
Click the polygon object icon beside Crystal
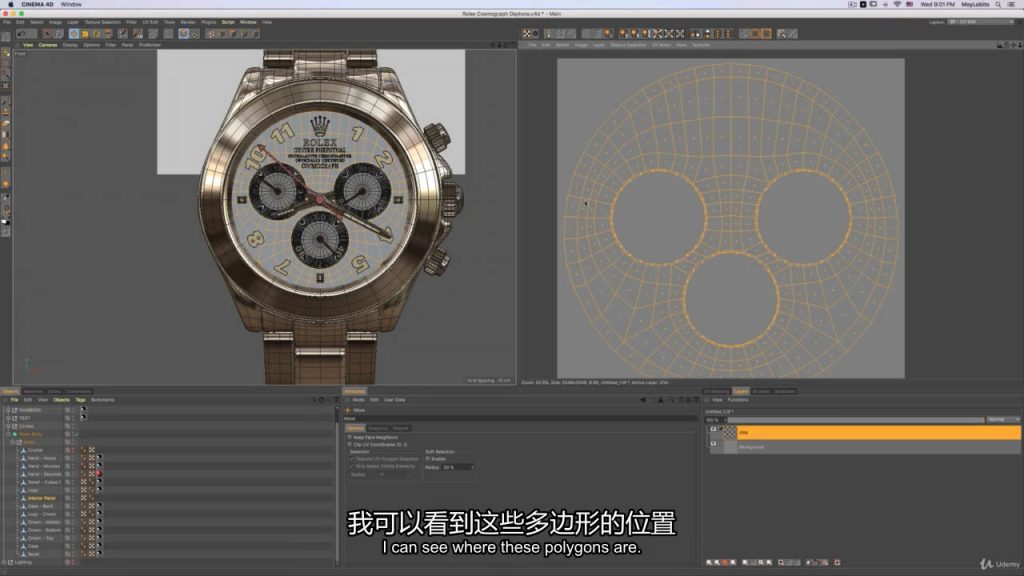pyautogui.click(x=24, y=450)
